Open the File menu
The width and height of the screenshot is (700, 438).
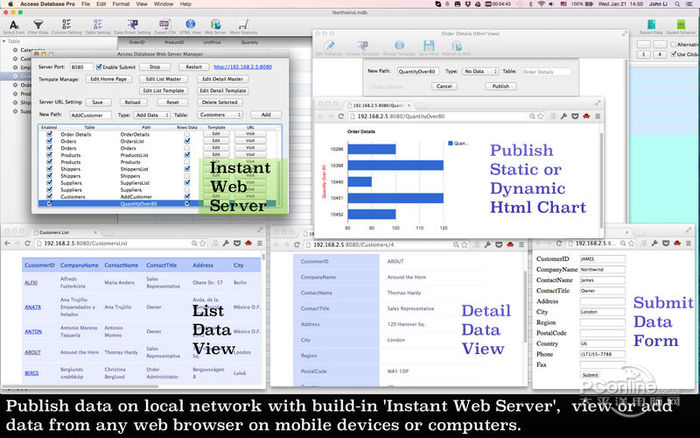click(86, 4)
